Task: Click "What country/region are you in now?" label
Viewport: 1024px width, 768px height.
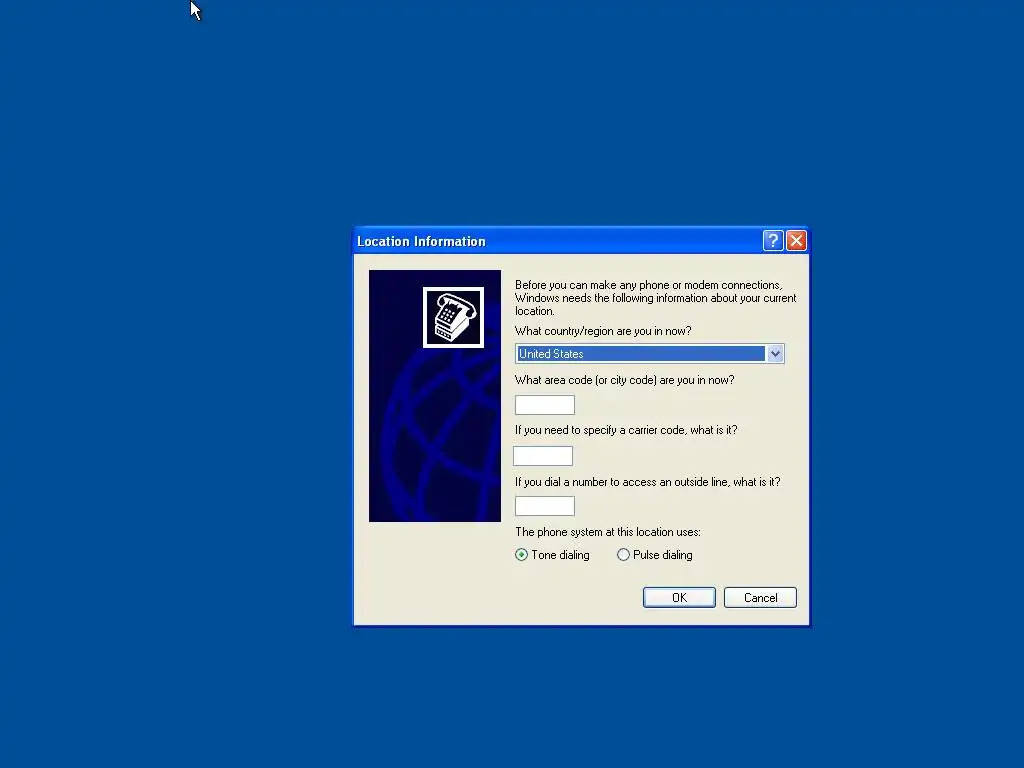Action: click(603, 331)
